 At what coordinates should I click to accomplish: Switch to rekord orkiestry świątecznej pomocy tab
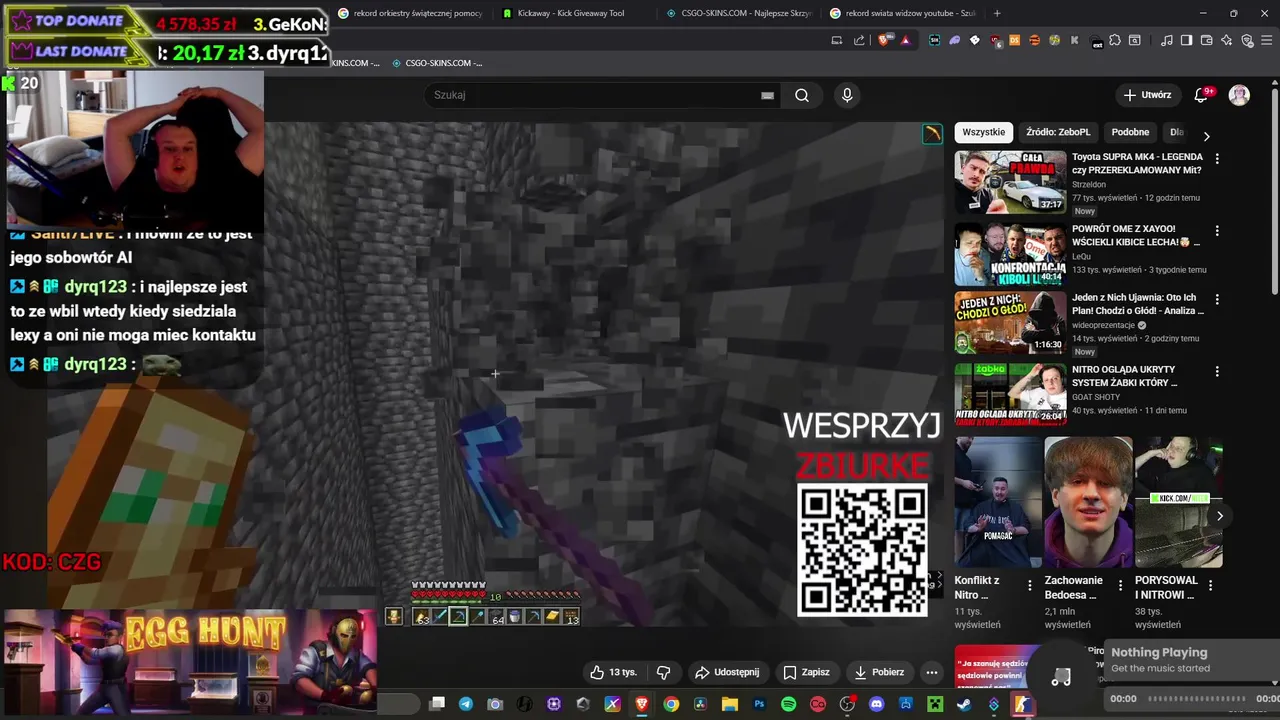(x=410, y=13)
